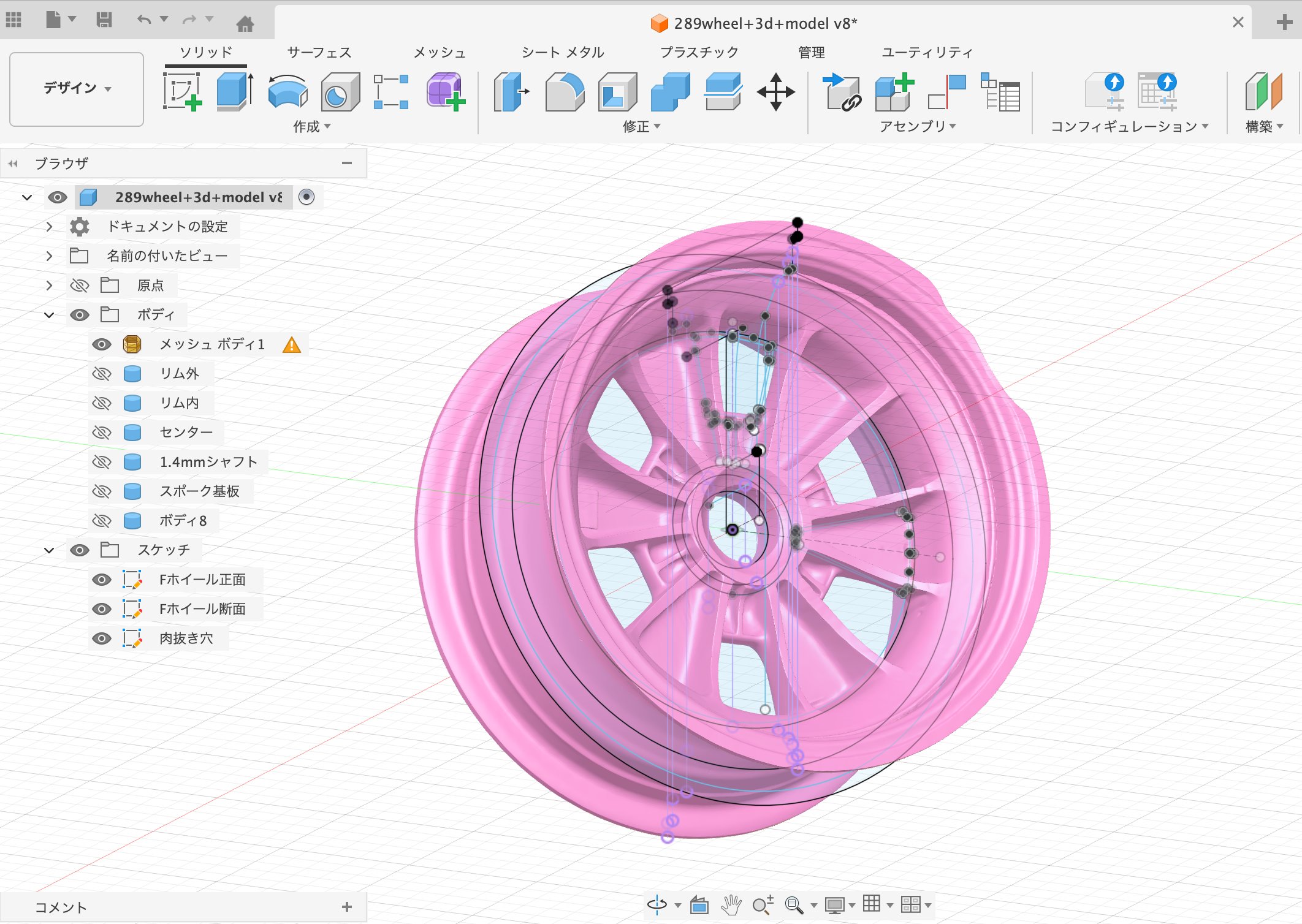This screenshot has height=924, width=1302.
Task: Add a comment with the plus button
Action: tap(347, 907)
